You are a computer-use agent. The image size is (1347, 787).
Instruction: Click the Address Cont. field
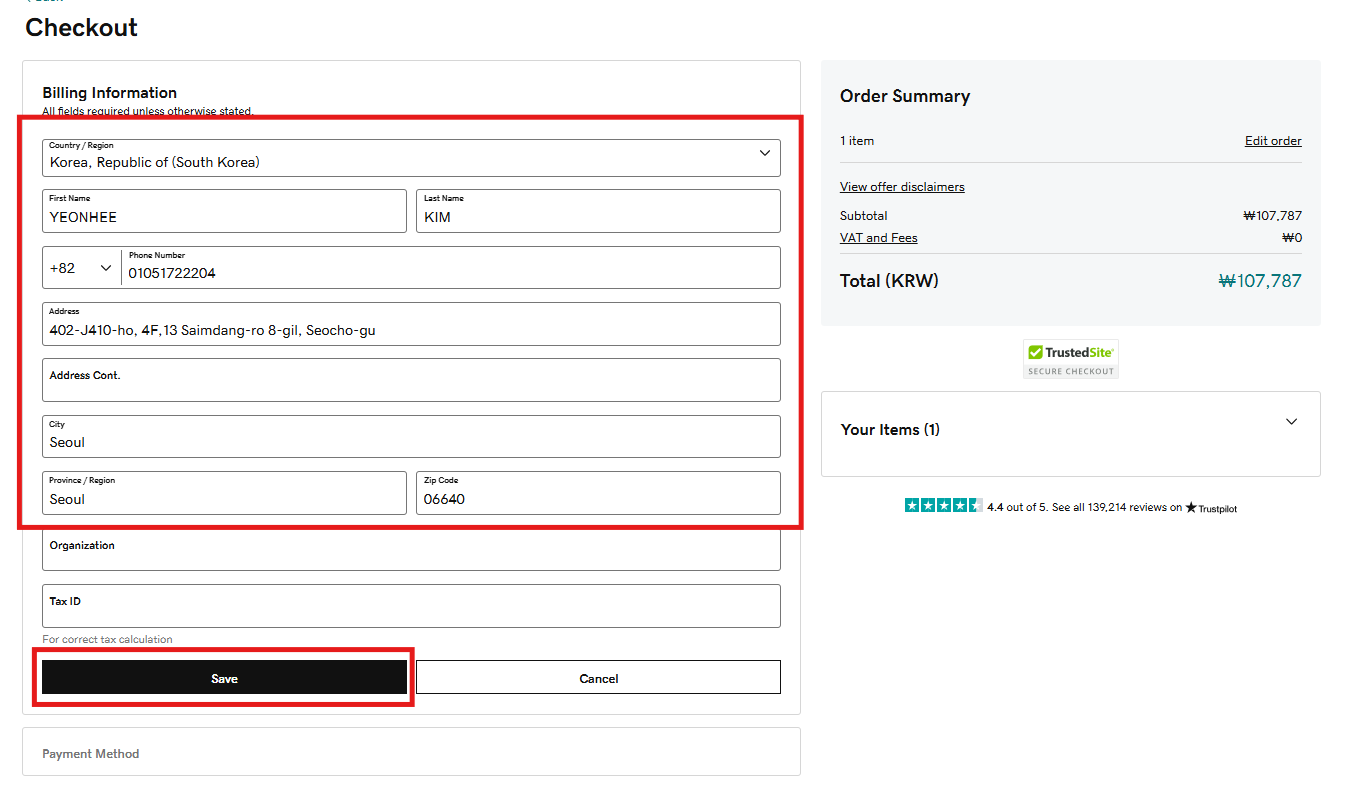click(411, 380)
